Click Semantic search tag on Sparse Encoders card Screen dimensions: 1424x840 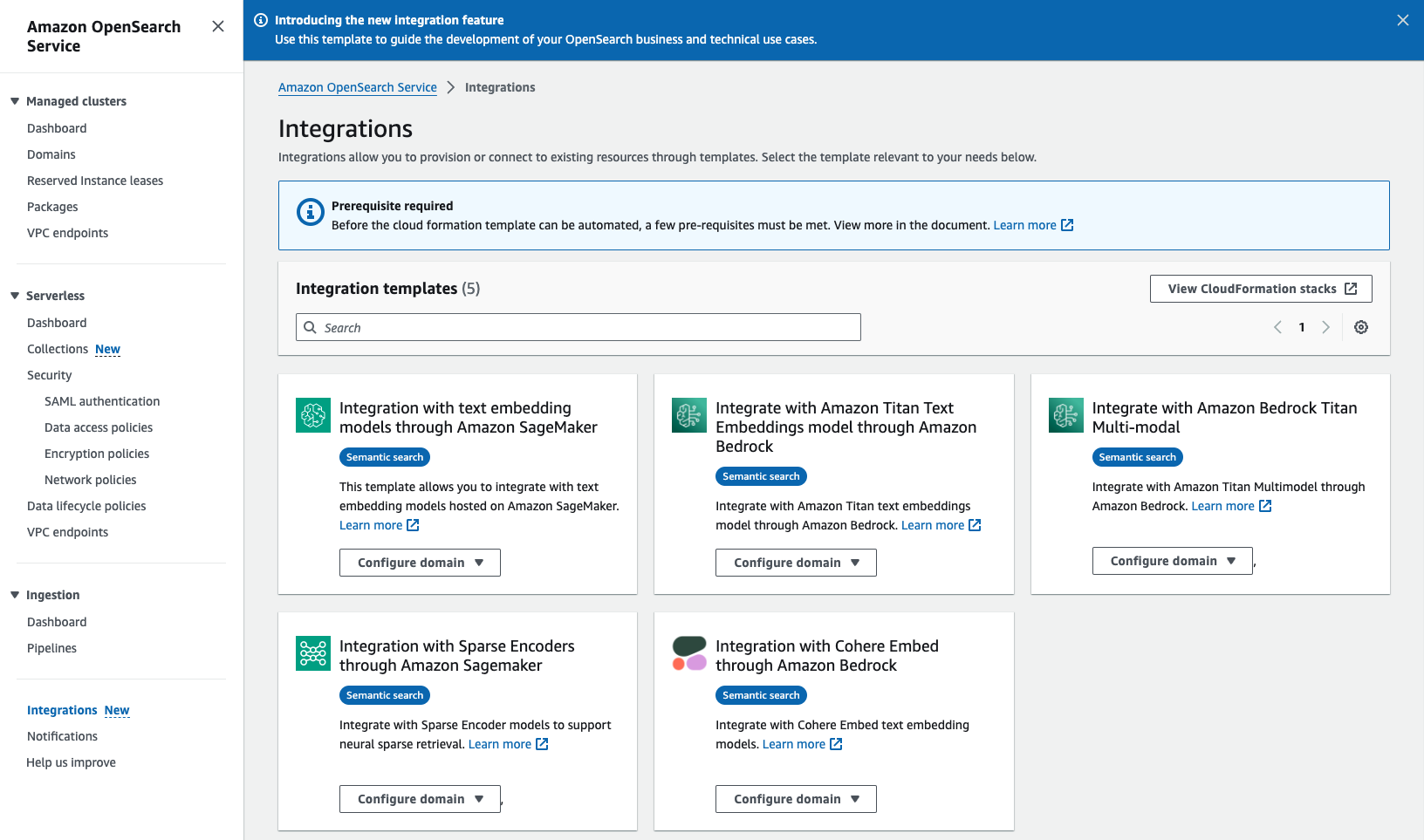click(x=385, y=695)
